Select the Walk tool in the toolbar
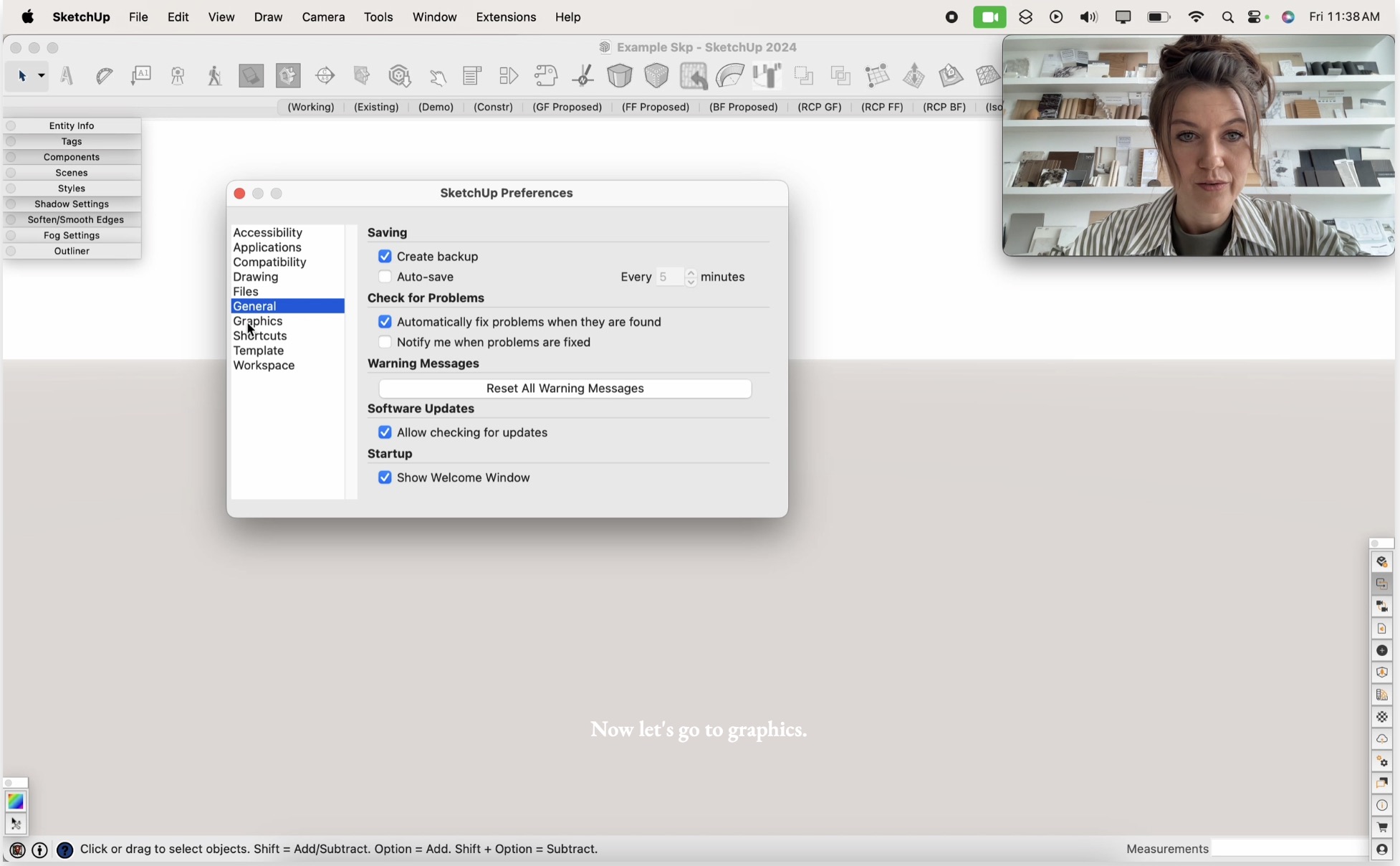This screenshot has width=1400, height=866. tap(214, 75)
